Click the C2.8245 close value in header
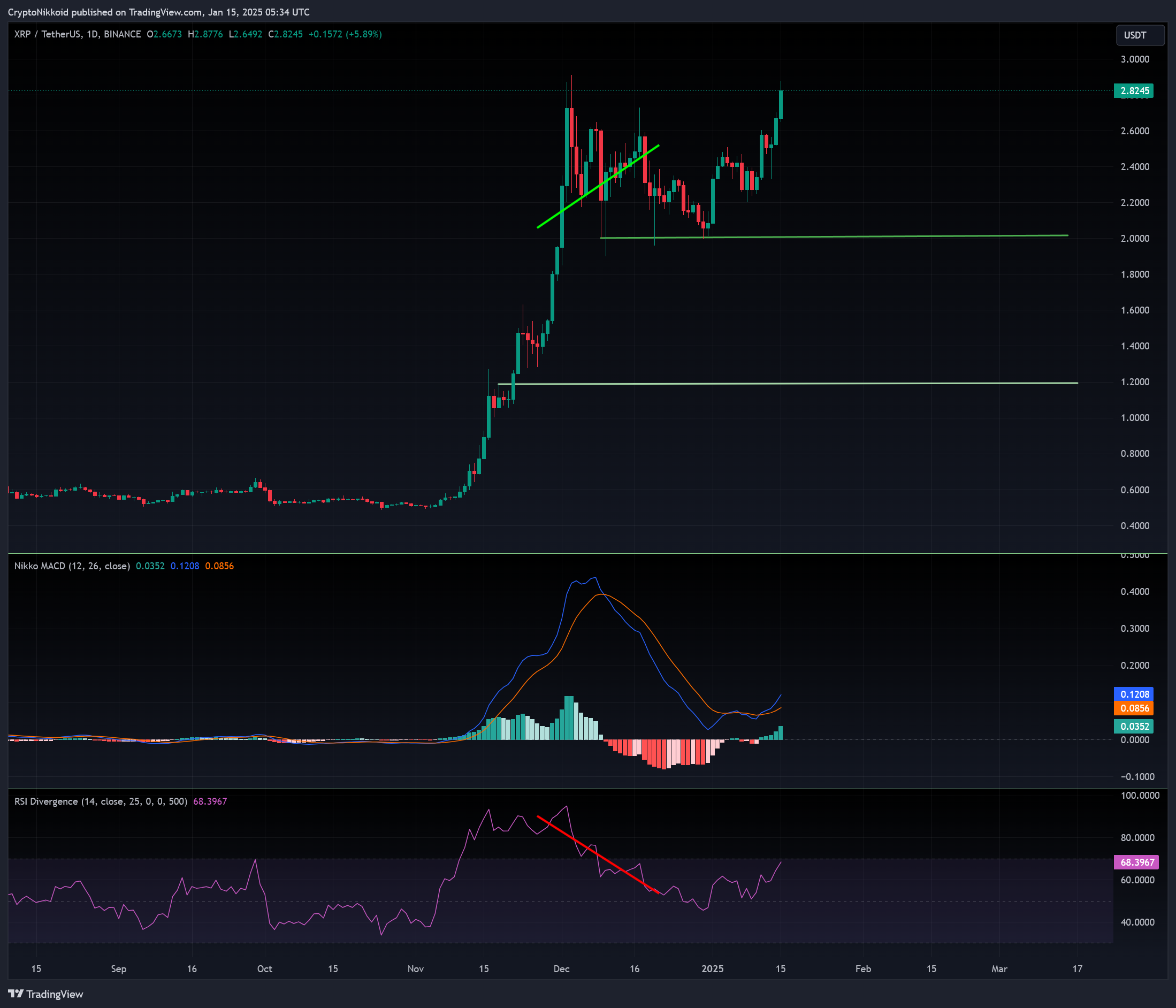 point(286,34)
